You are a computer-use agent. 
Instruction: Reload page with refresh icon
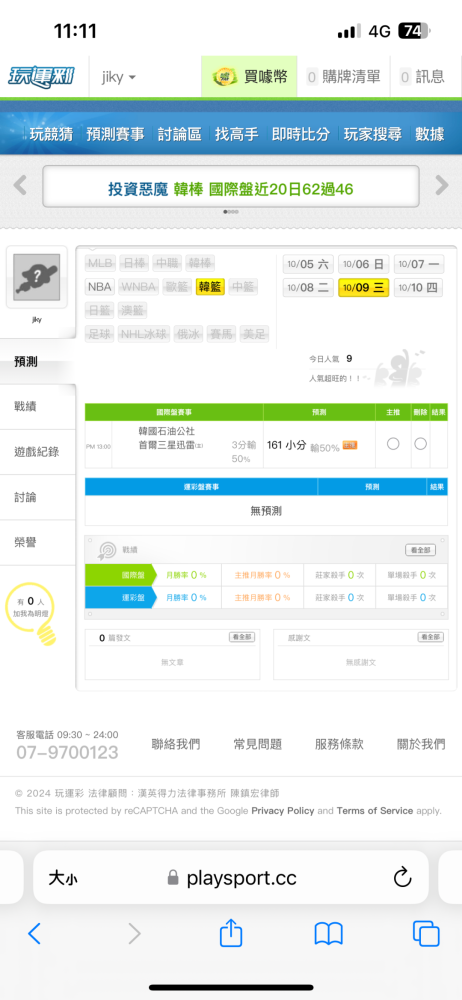tap(402, 878)
